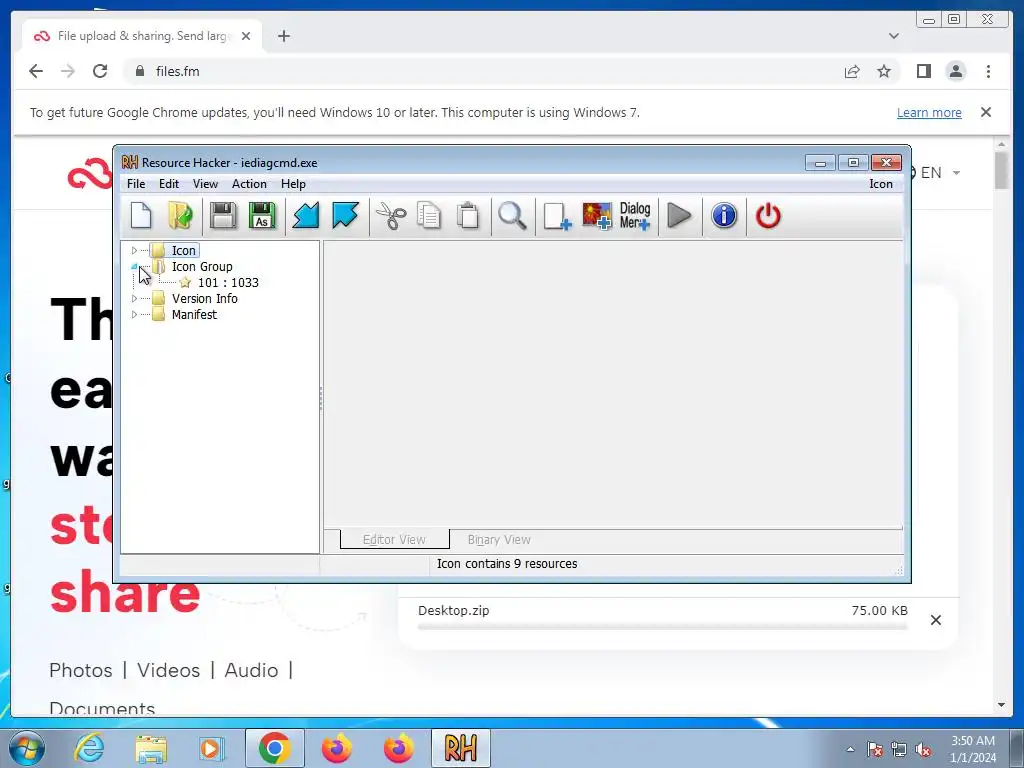This screenshot has width=1024, height=768.
Task: Click the Audio link on files.fm
Action: (251, 670)
